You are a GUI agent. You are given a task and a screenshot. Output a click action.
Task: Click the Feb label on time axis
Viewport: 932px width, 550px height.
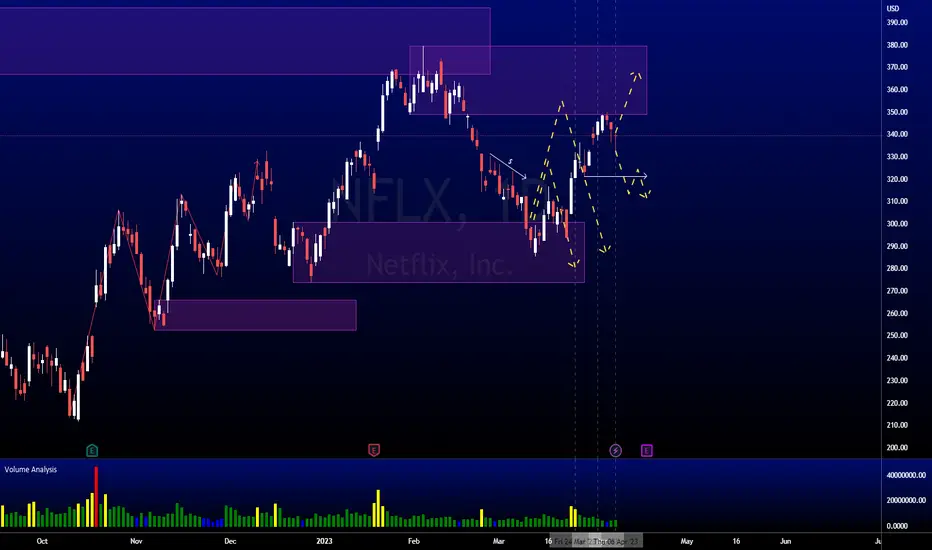tap(414, 541)
